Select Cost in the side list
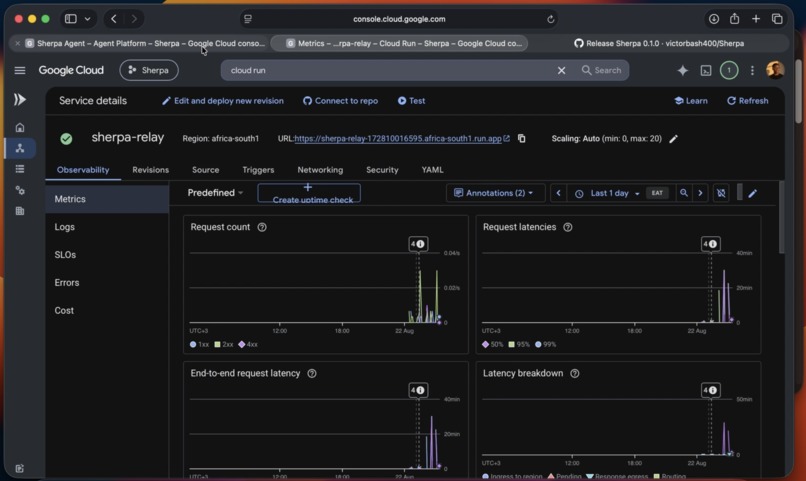Image resolution: width=806 pixels, height=481 pixels. click(107, 310)
